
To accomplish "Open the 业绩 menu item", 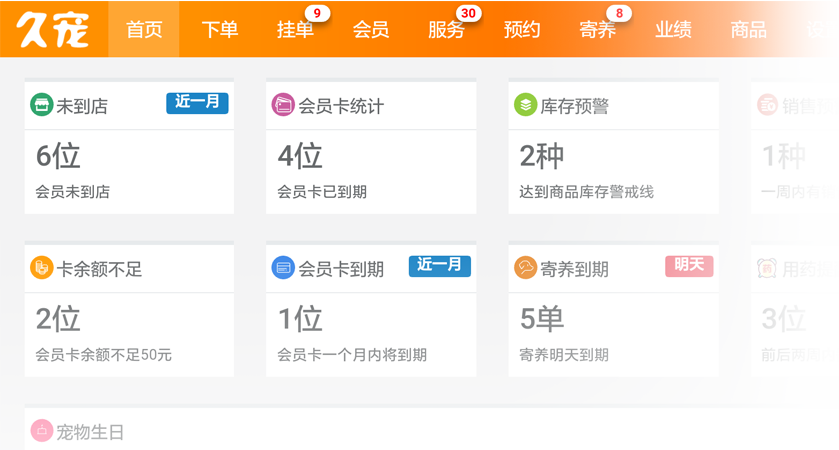I will pos(673,29).
